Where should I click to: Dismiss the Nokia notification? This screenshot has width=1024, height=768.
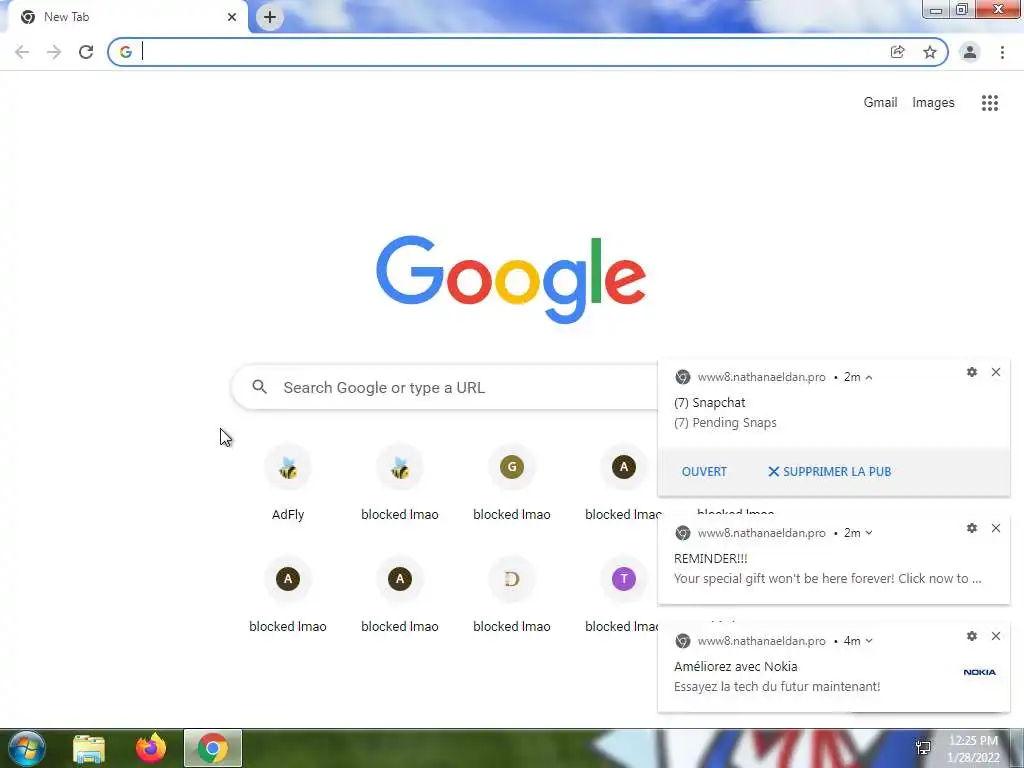point(996,636)
